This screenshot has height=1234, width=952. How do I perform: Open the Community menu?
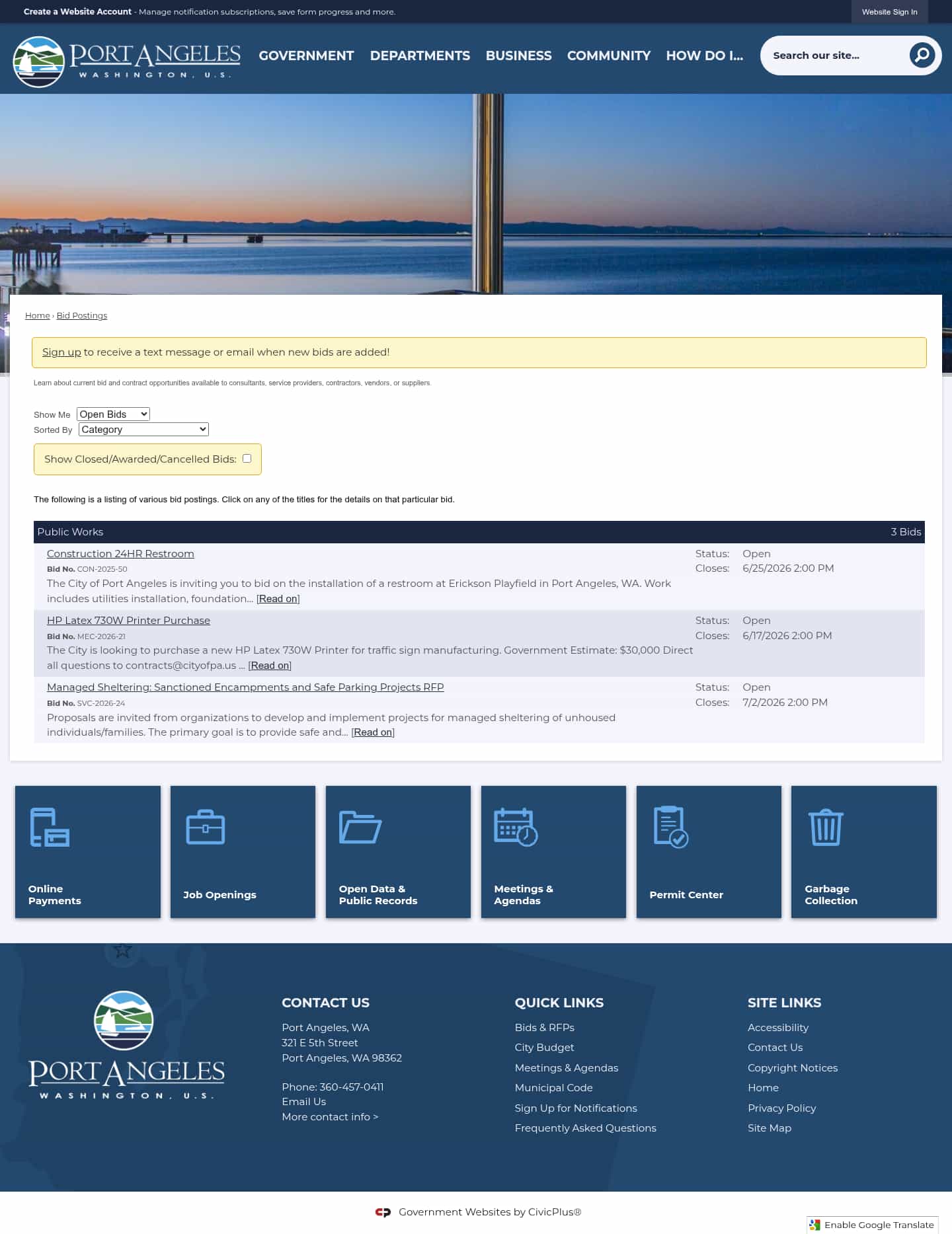click(x=609, y=56)
